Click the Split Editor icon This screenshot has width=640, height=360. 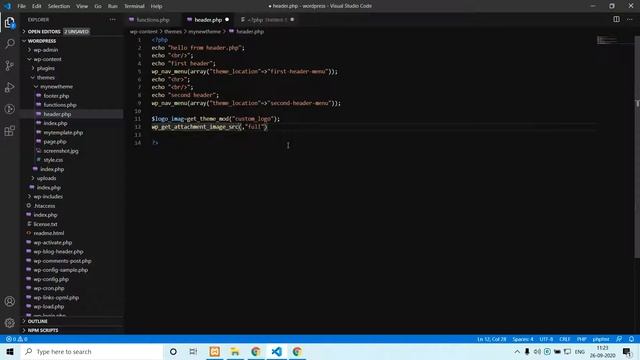point(616,19)
